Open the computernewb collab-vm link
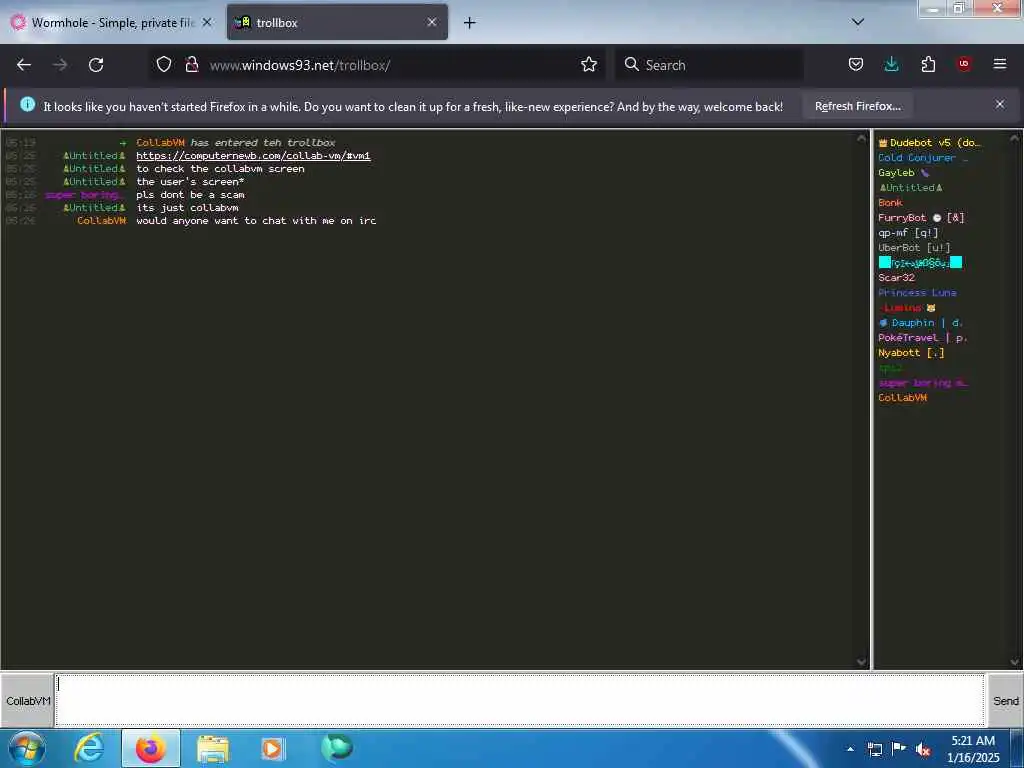 pyautogui.click(x=253, y=155)
